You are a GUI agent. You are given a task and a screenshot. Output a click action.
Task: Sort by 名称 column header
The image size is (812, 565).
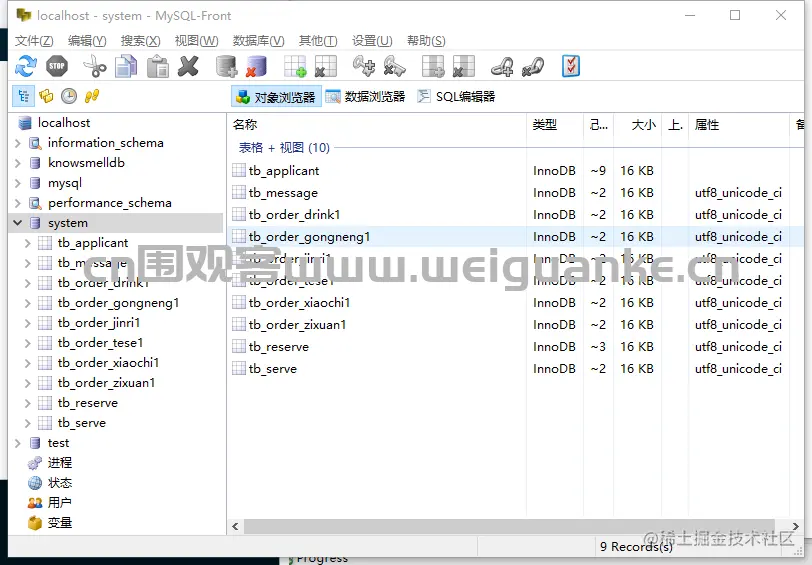click(x=377, y=125)
